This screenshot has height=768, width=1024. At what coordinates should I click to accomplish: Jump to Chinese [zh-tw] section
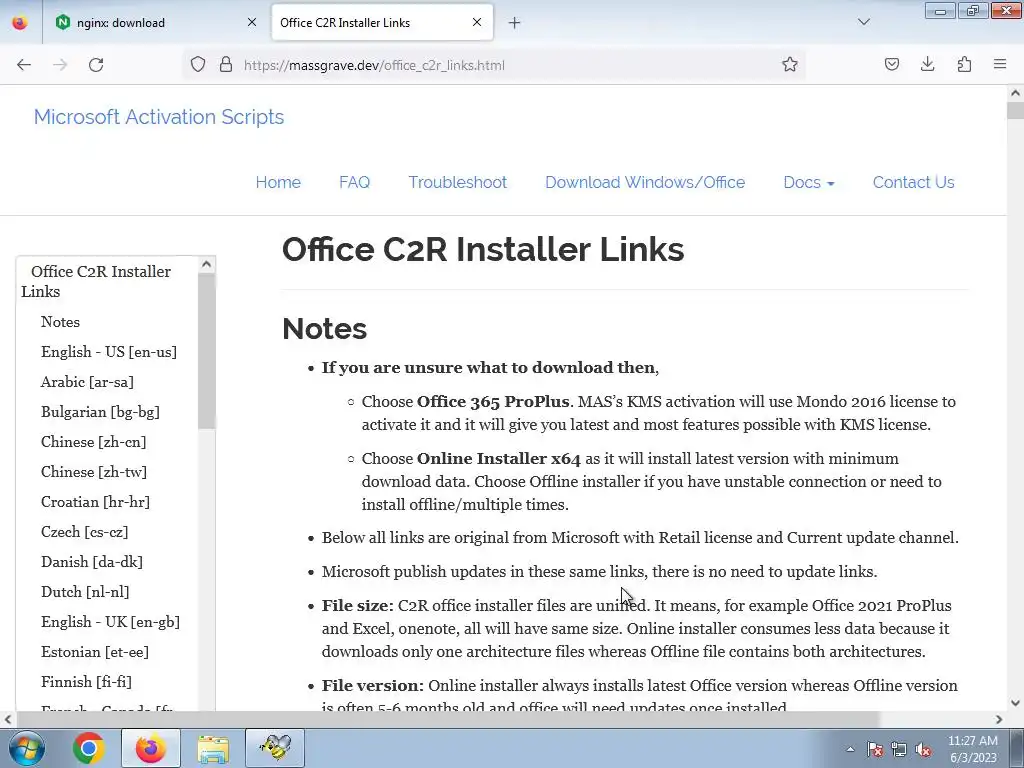click(x=93, y=472)
